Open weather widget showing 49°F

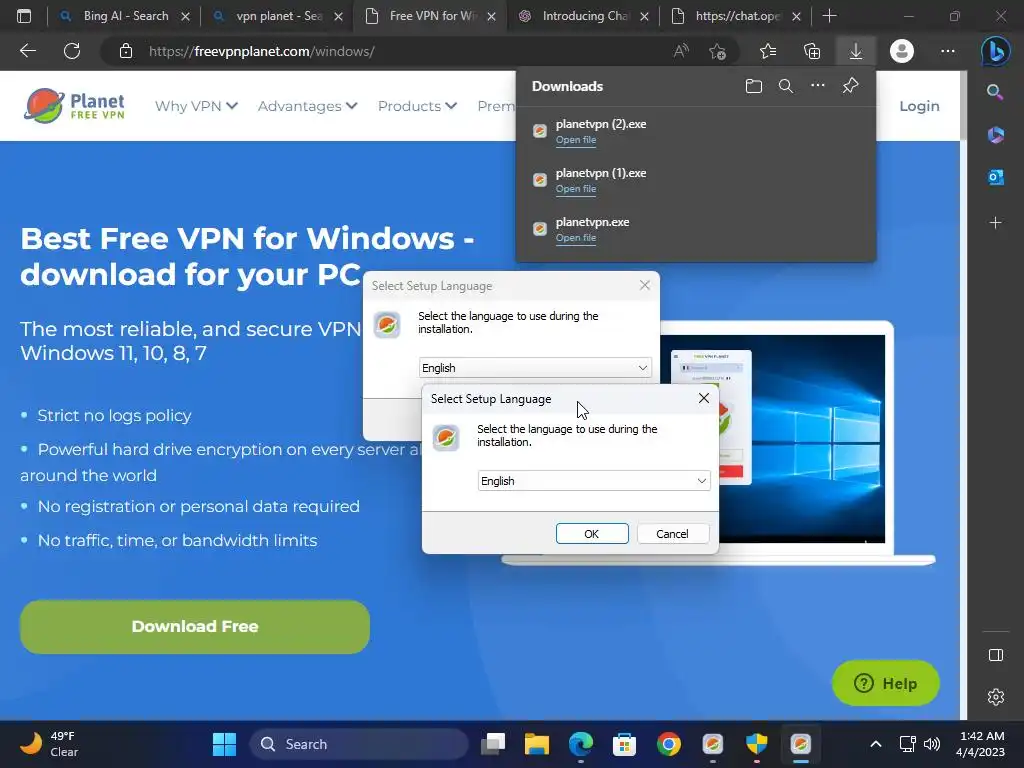[49, 744]
